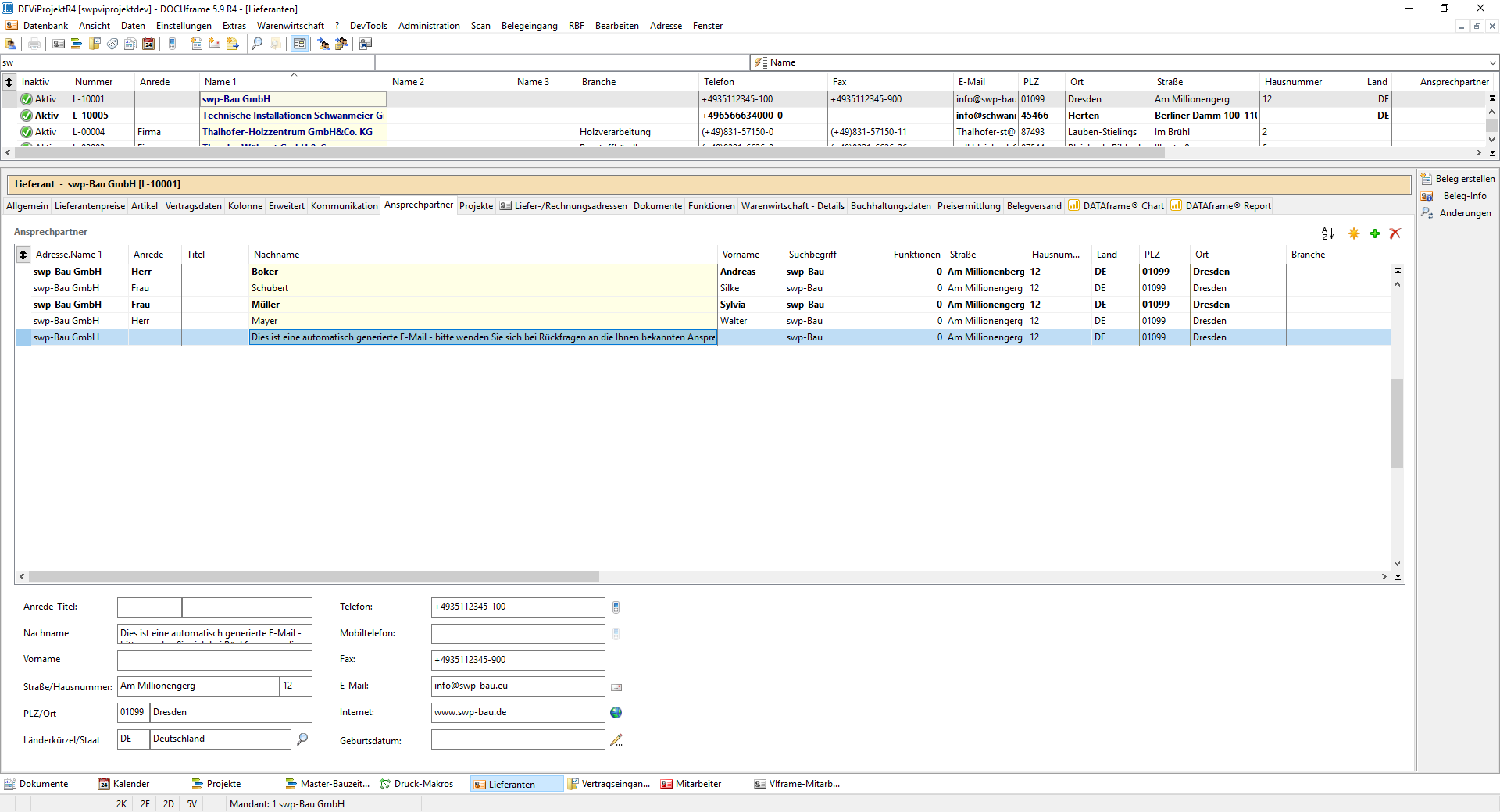Add a contact with the green plus

click(x=1375, y=233)
